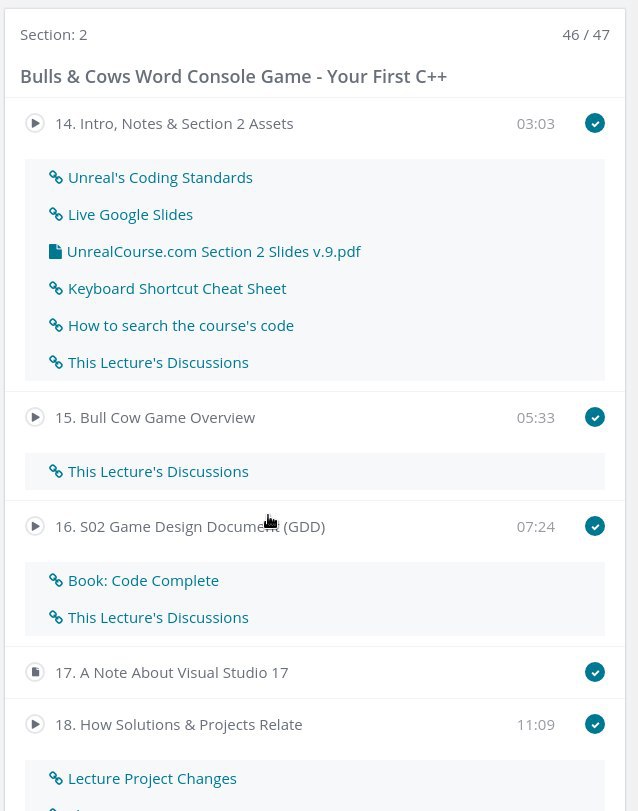Click link icon beside Unreal's Coding Standards

pyautogui.click(x=56, y=177)
